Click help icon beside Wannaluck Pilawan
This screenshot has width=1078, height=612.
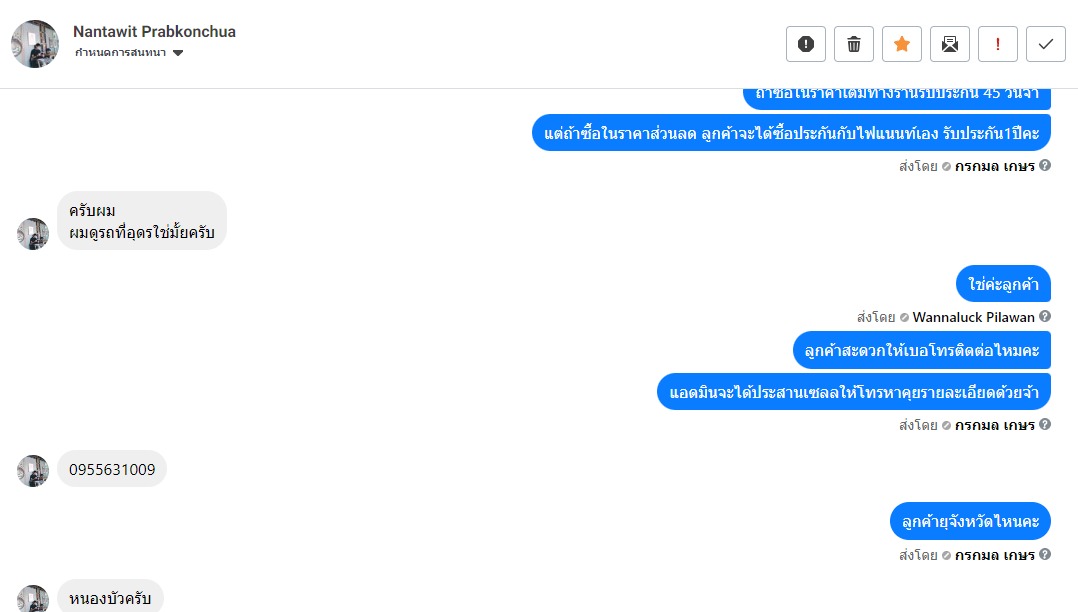click(1045, 317)
